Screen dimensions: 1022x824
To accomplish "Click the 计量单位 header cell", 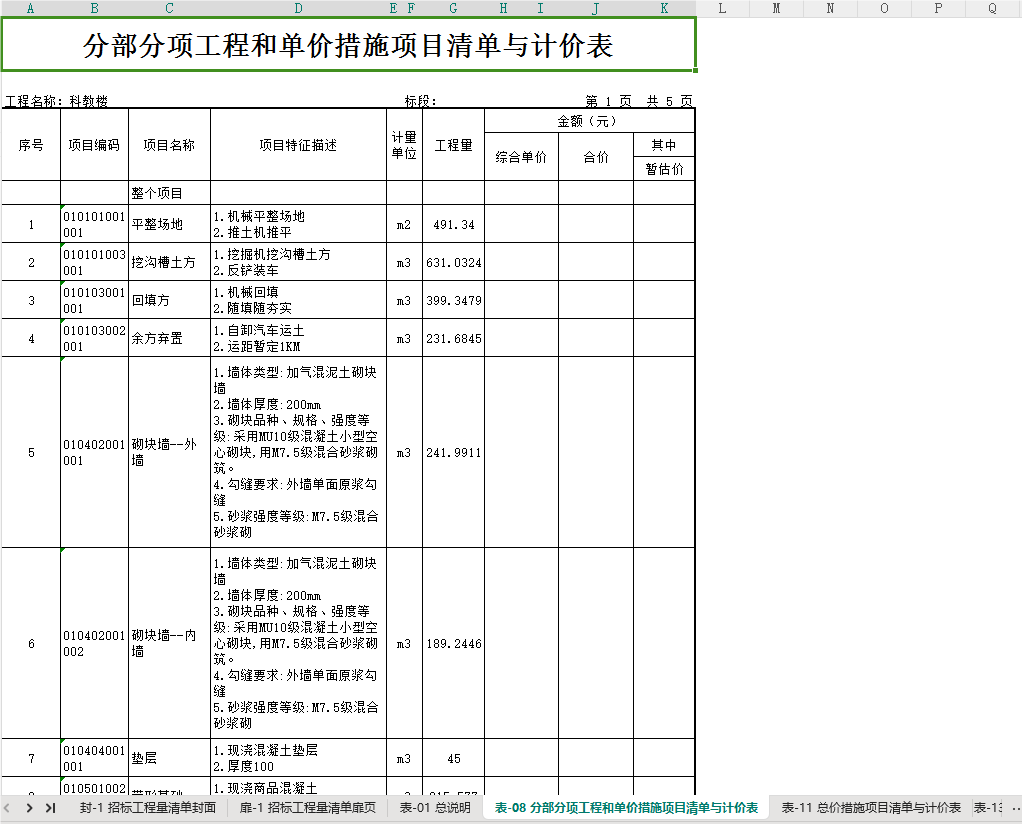I will coord(404,145).
